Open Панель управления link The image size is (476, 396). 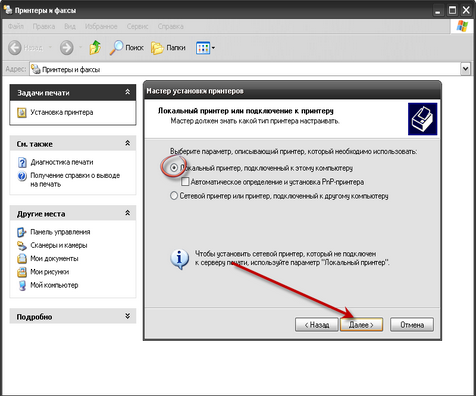pos(60,232)
